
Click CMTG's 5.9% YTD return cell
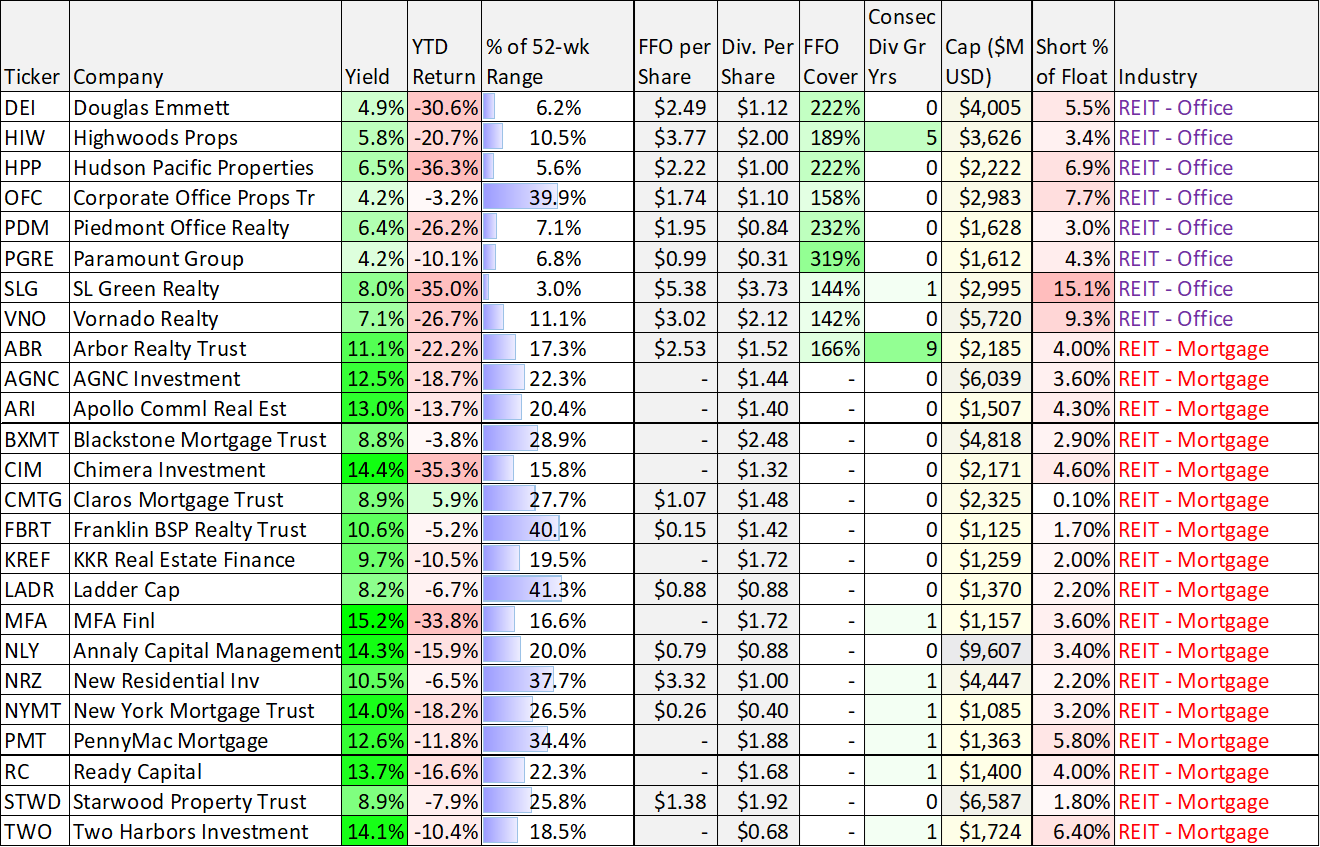444,500
